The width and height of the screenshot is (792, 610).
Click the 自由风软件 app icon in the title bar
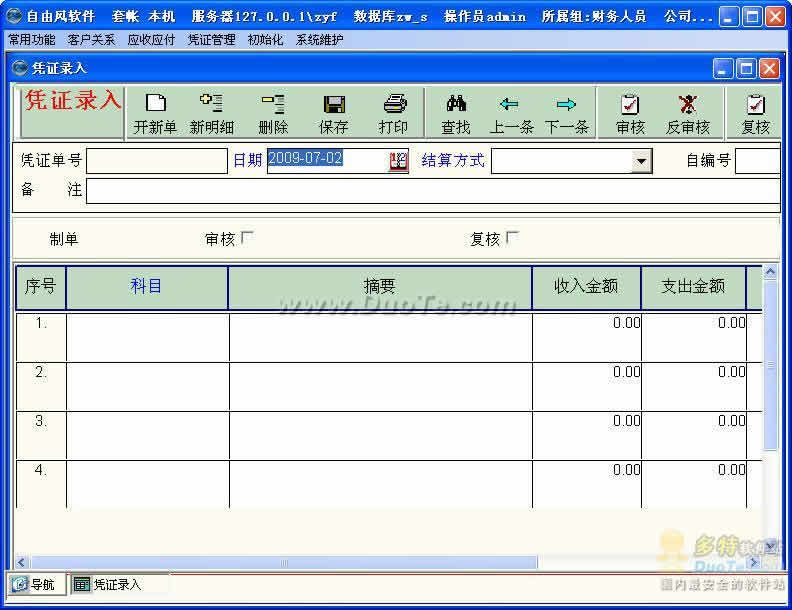[14, 16]
